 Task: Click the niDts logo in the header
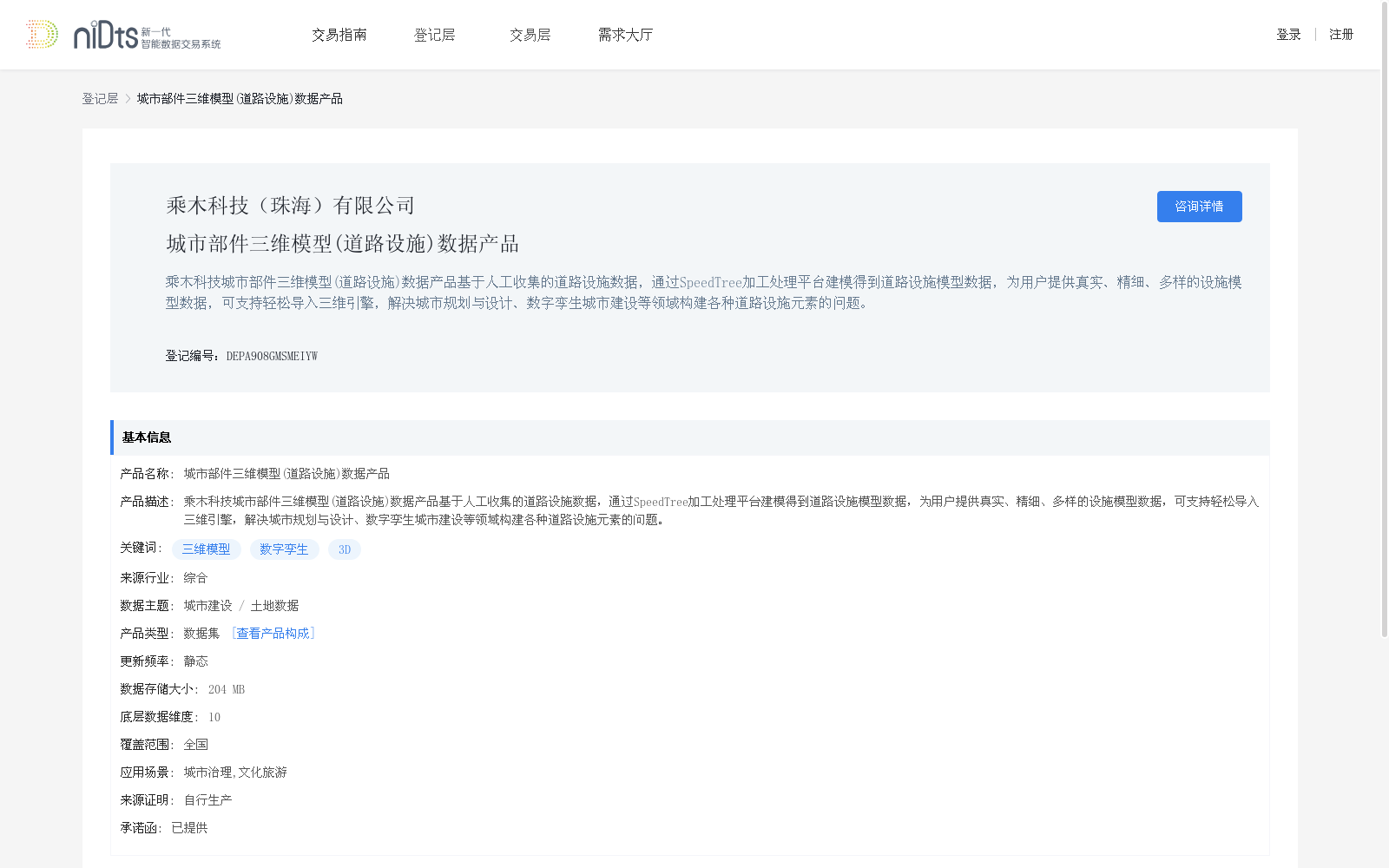123,35
